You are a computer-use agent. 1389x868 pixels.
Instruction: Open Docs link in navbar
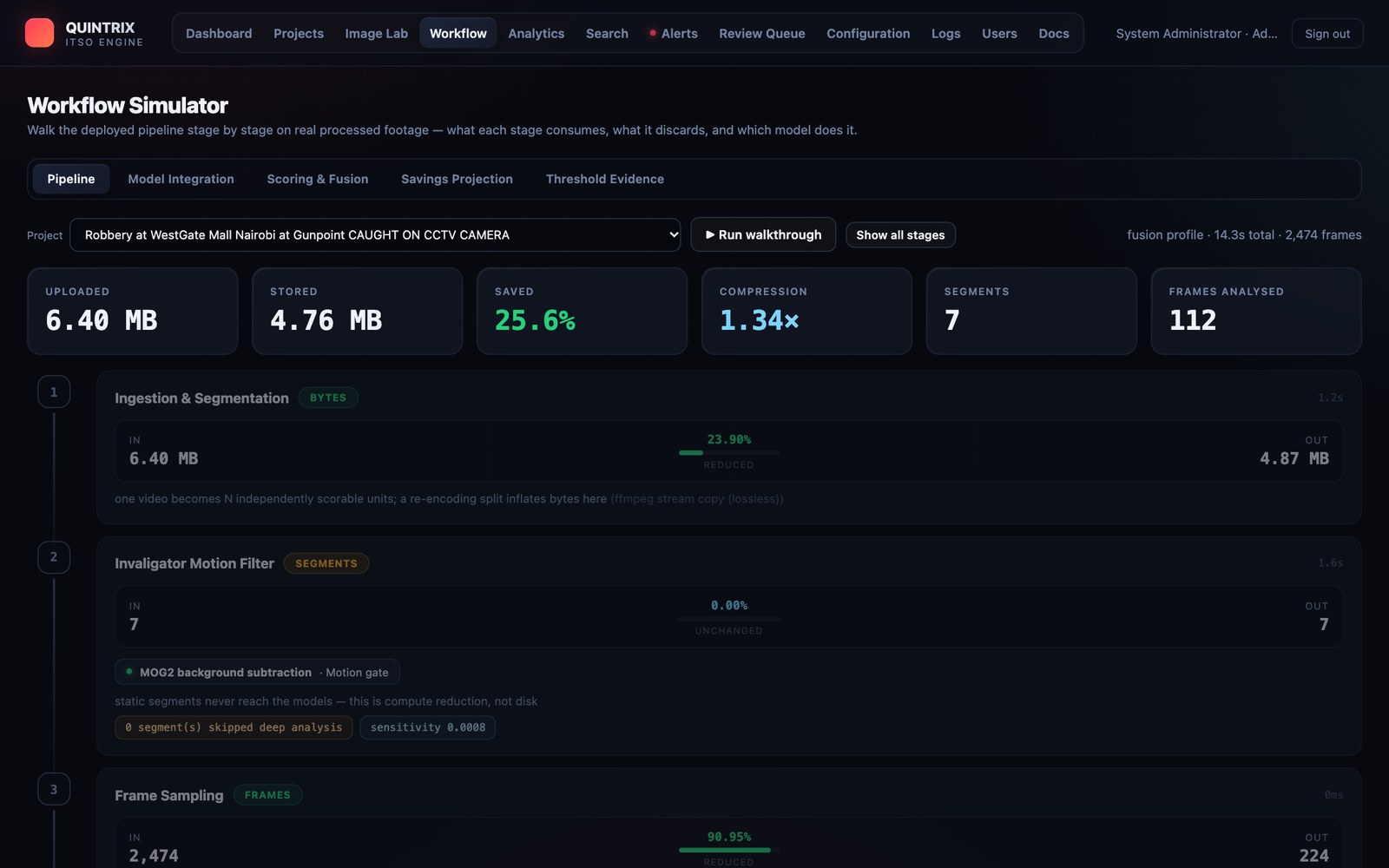point(1054,33)
